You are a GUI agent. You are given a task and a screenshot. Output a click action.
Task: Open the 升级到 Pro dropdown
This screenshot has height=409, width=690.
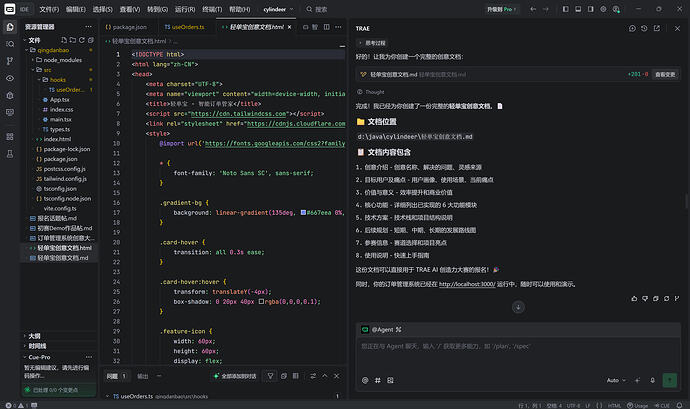click(502, 9)
